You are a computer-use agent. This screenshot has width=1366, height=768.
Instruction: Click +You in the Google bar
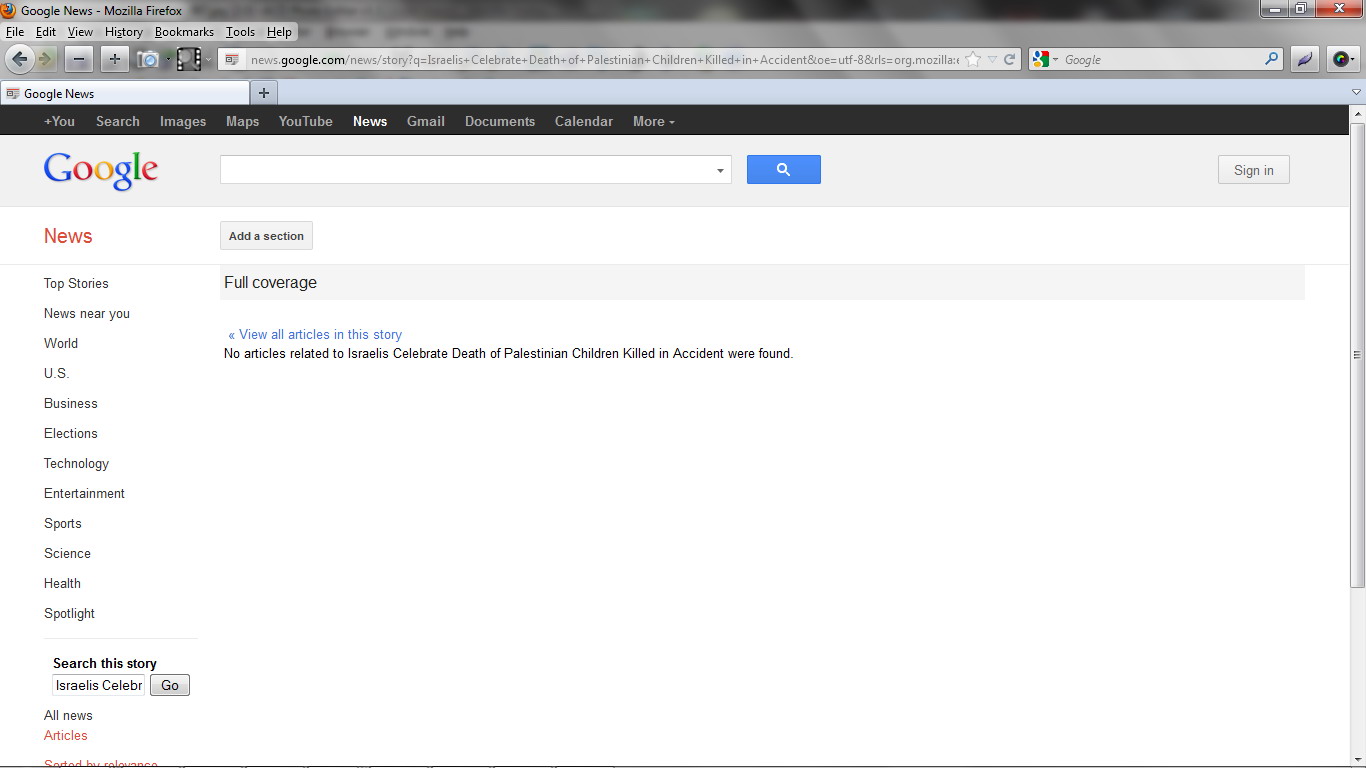(59, 121)
